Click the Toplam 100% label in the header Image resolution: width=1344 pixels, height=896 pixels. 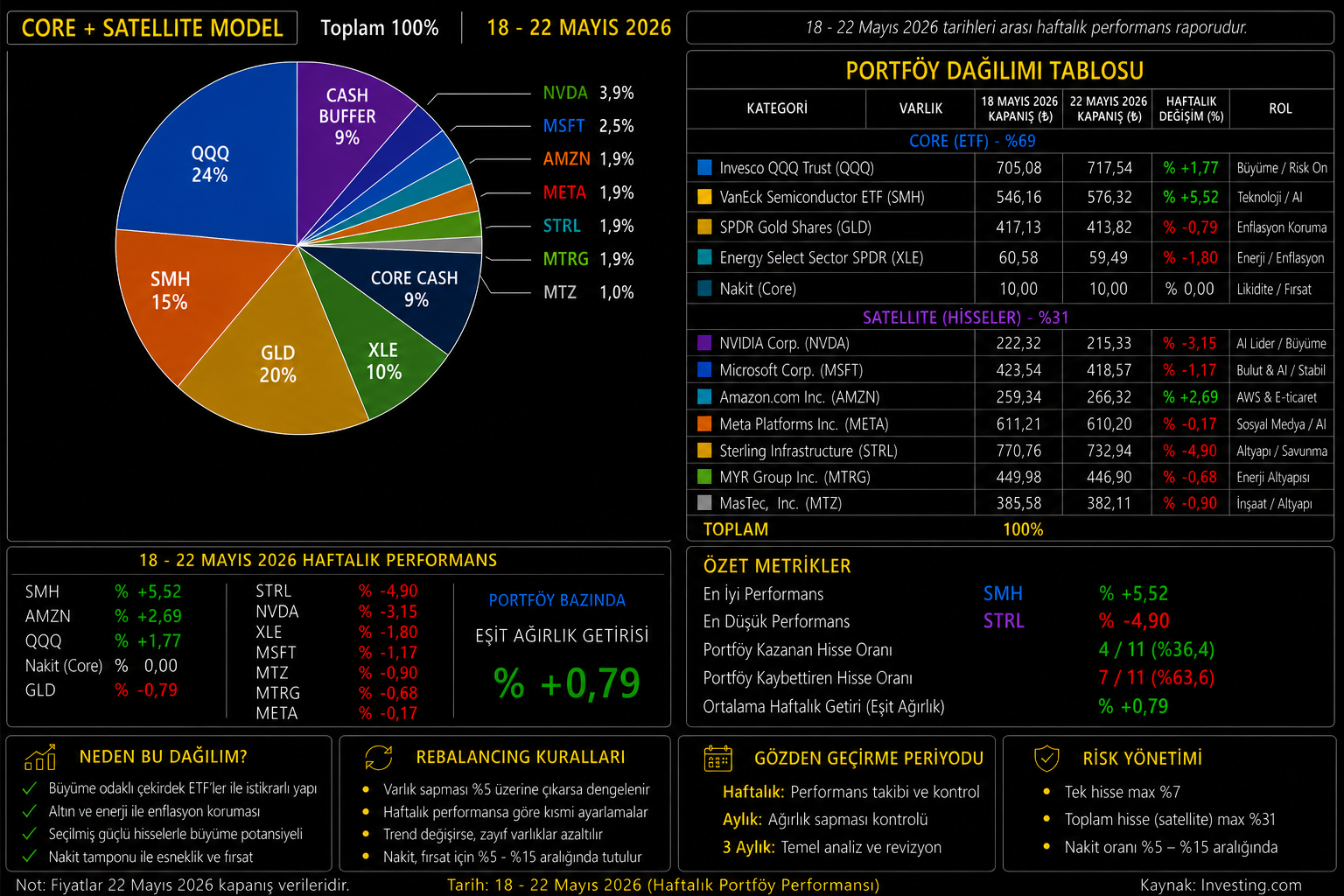[x=380, y=28]
